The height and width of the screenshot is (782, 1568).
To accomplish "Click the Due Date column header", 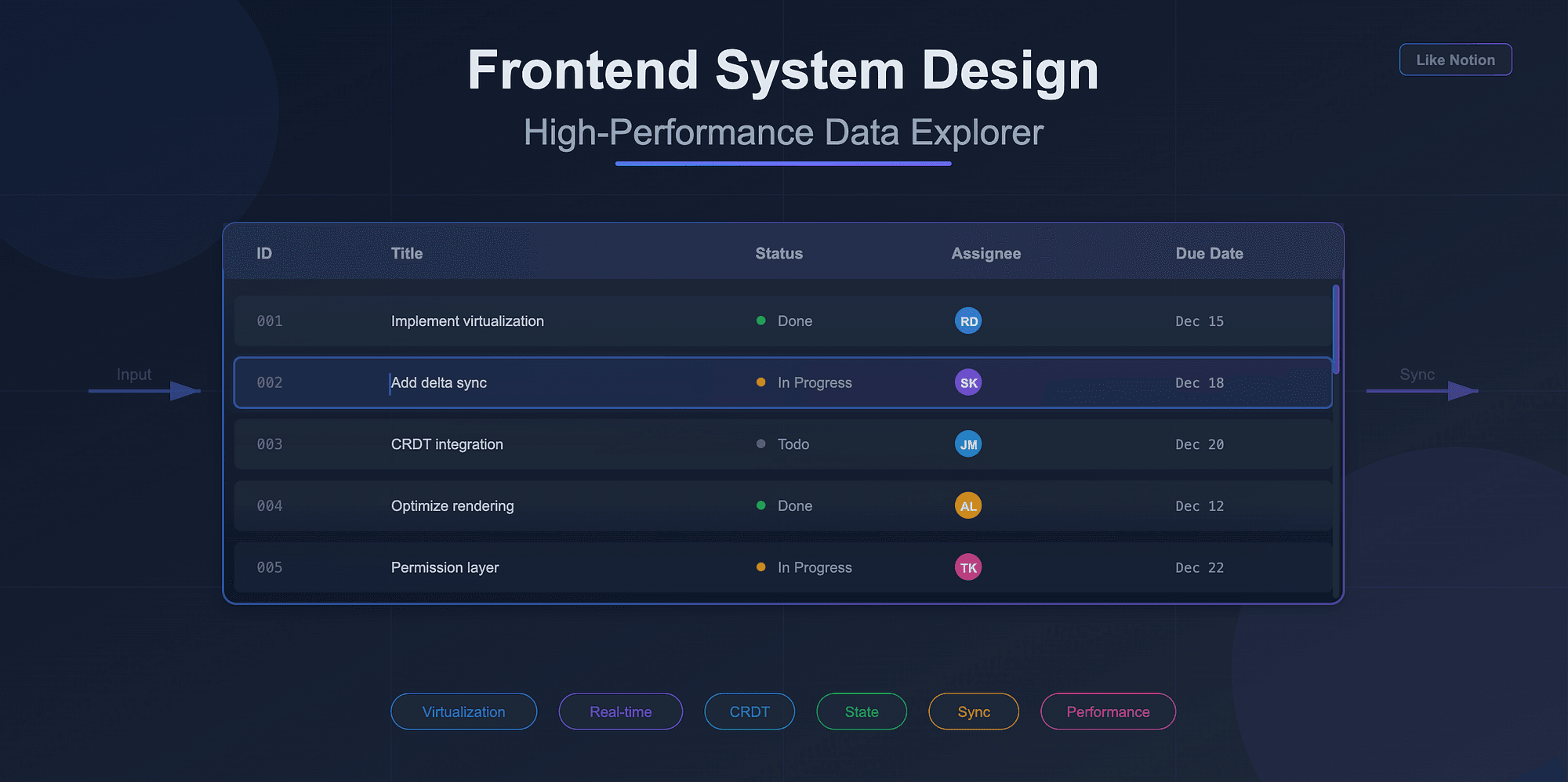I will click(1208, 253).
